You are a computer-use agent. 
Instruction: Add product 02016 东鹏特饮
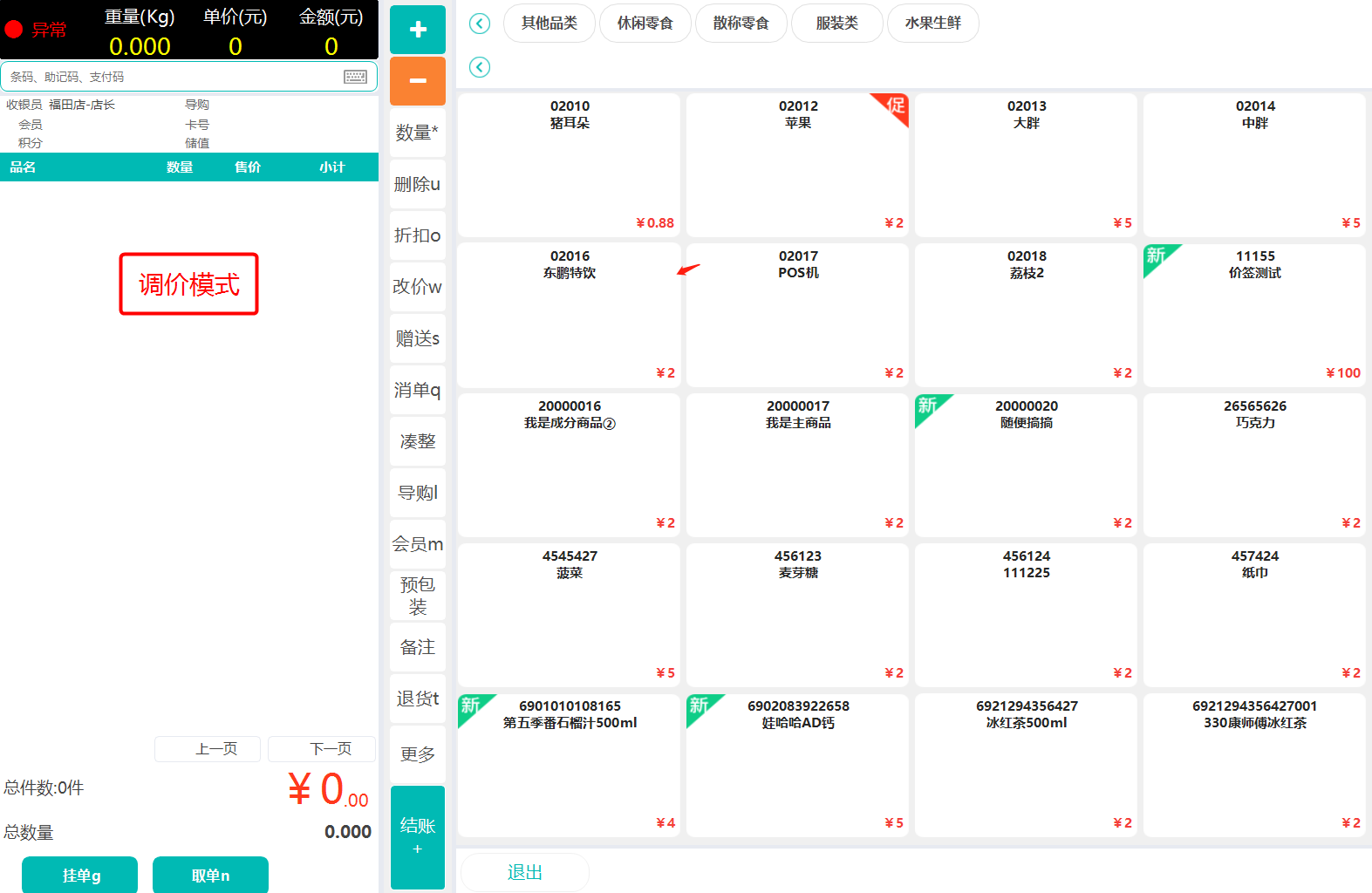point(569,315)
